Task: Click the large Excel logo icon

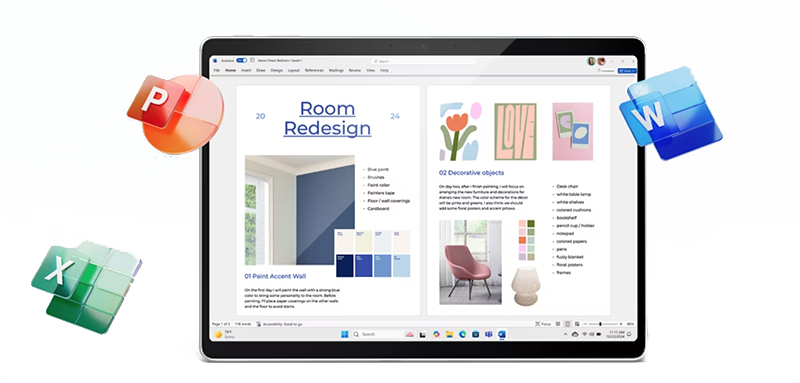Action: (86, 288)
